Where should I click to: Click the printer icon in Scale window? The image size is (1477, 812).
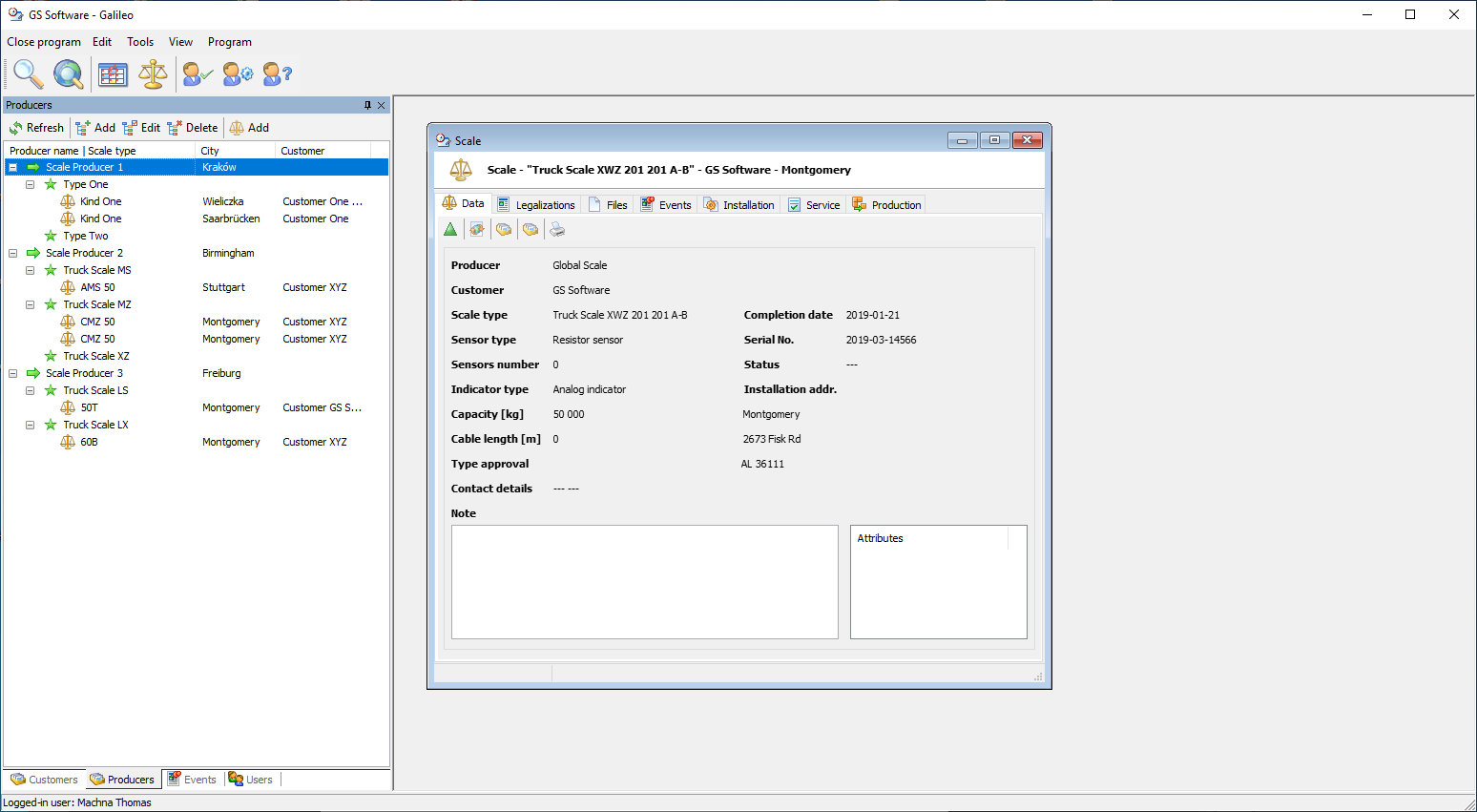(557, 229)
